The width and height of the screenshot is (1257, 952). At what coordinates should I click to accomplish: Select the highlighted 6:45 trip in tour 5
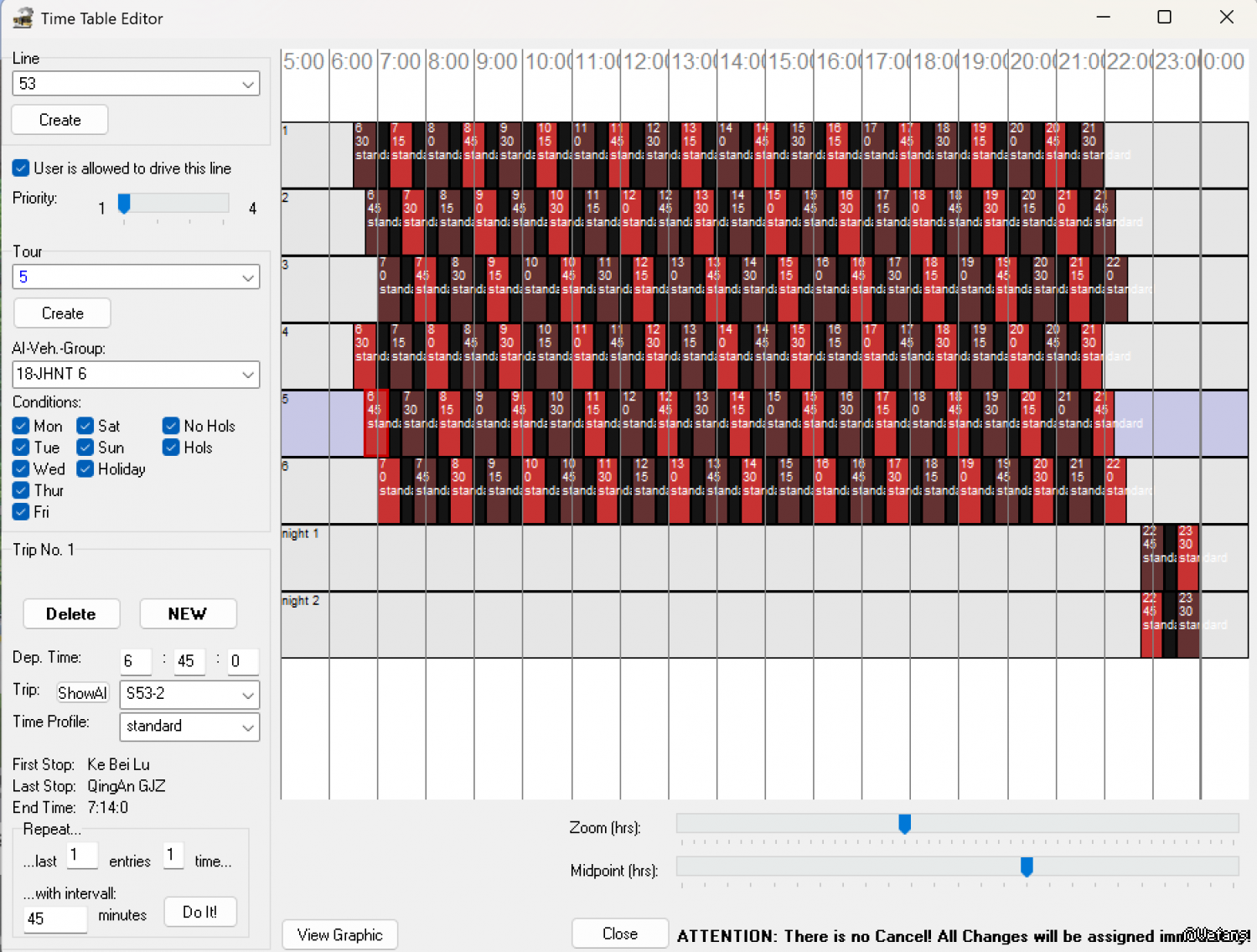pyautogui.click(x=375, y=423)
